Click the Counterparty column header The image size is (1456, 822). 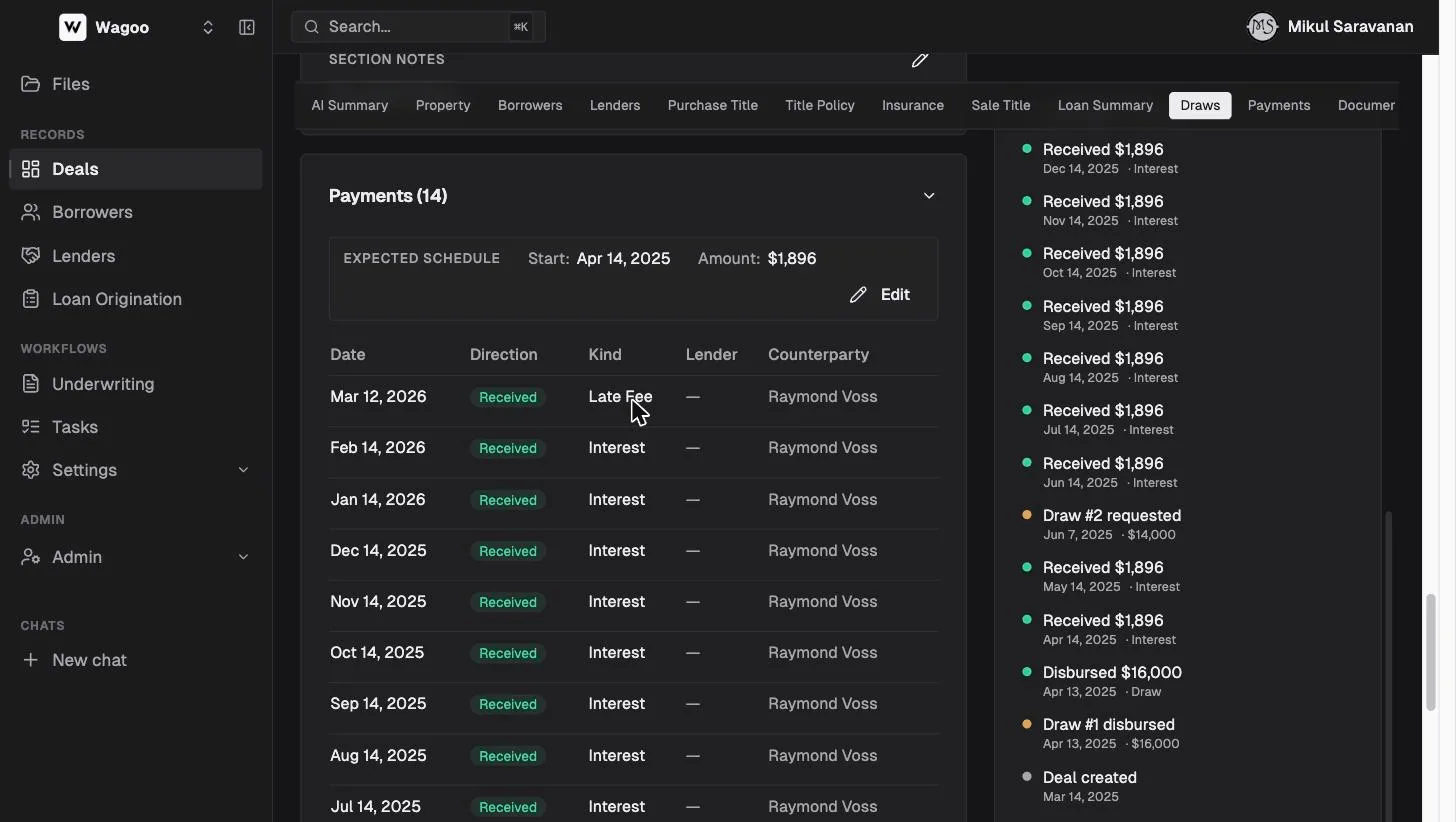click(818, 355)
